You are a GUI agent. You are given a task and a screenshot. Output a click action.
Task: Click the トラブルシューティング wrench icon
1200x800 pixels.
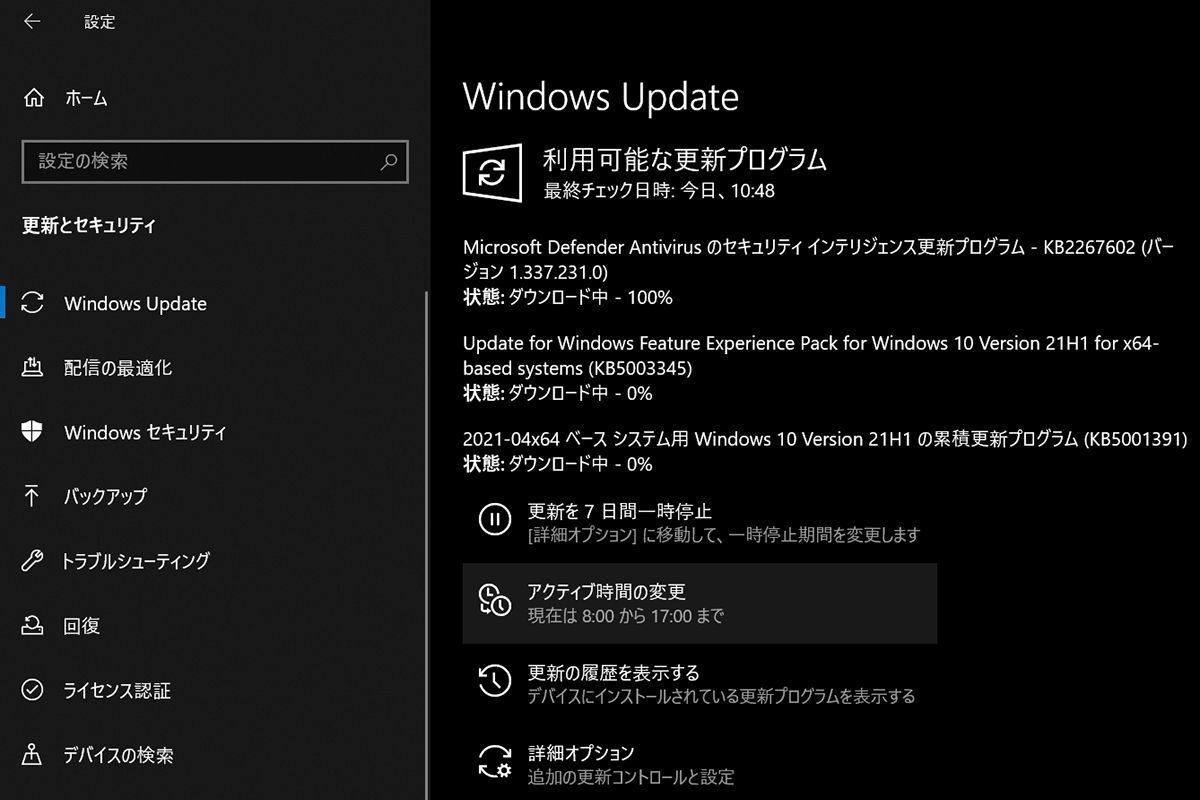tap(33, 561)
